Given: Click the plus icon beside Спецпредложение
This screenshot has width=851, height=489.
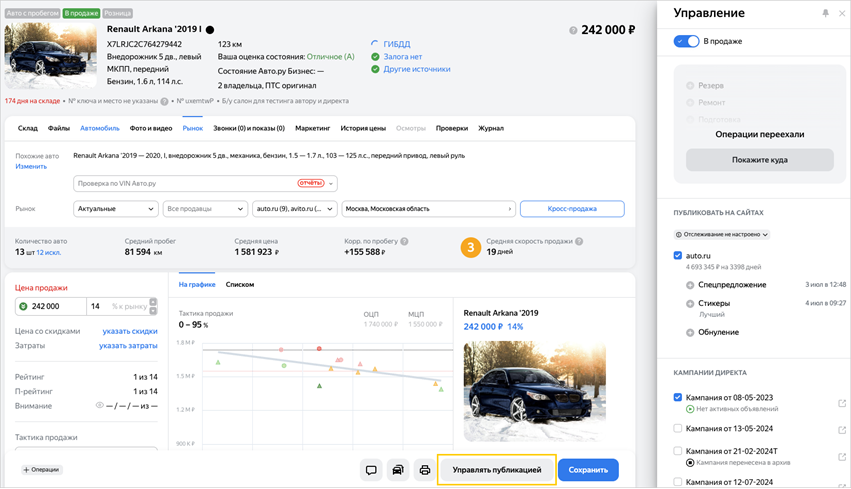Looking at the screenshot, I should [x=690, y=286].
